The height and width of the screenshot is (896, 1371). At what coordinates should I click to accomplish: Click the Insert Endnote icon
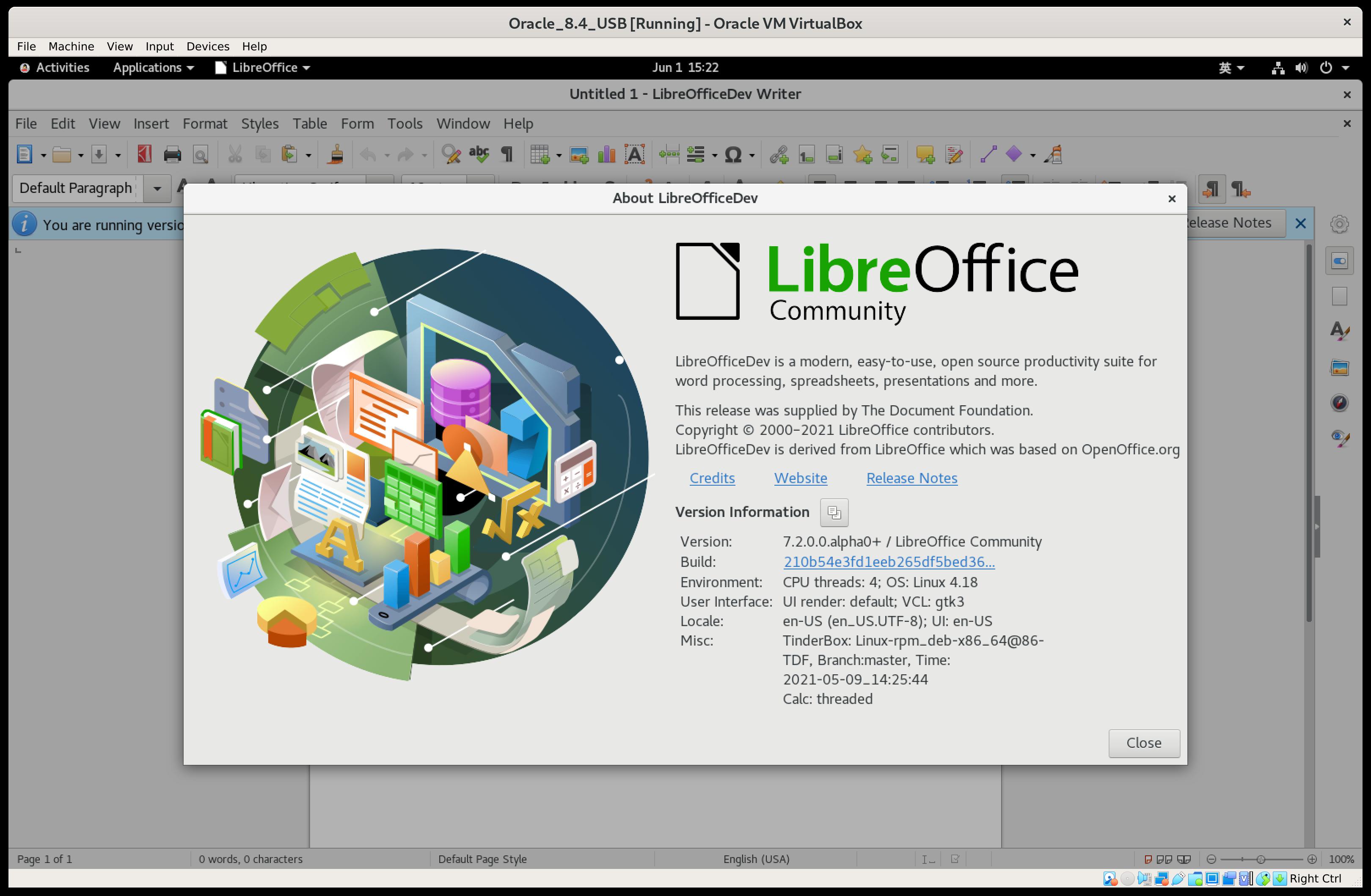click(x=834, y=154)
